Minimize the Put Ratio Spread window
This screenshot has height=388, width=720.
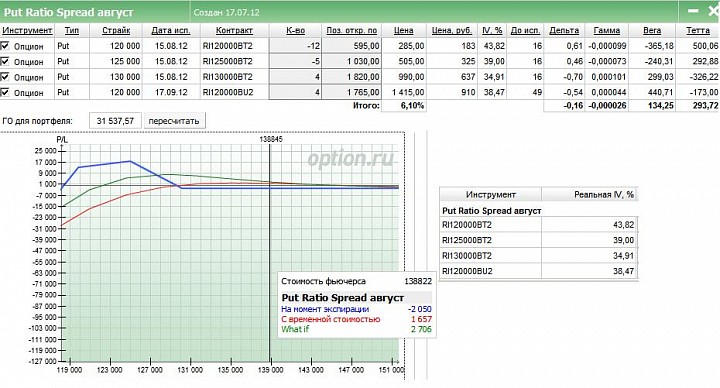coord(693,11)
